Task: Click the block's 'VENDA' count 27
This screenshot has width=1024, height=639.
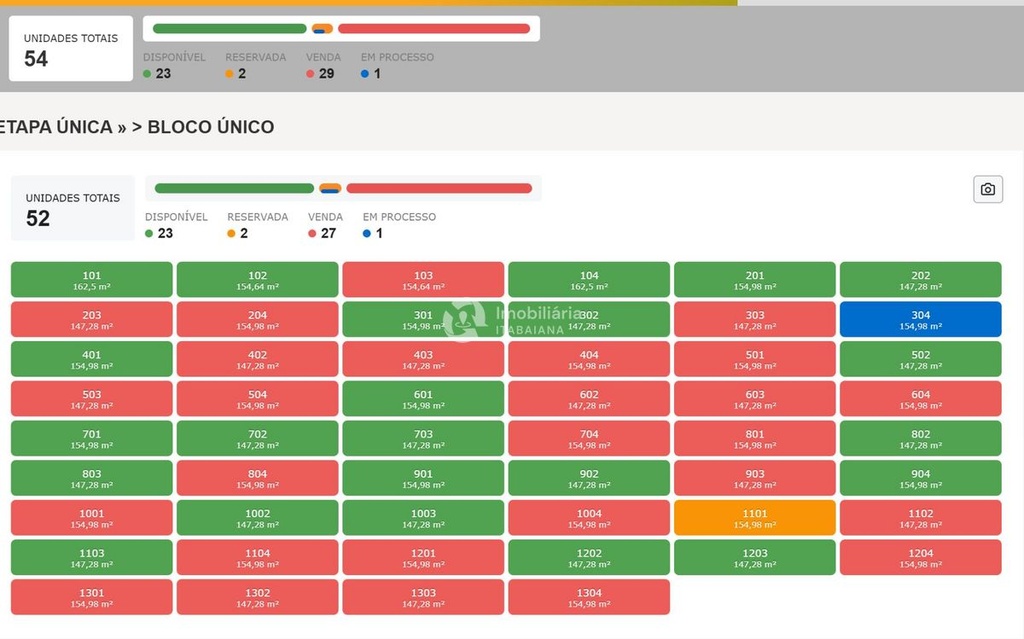Action: tap(328, 233)
